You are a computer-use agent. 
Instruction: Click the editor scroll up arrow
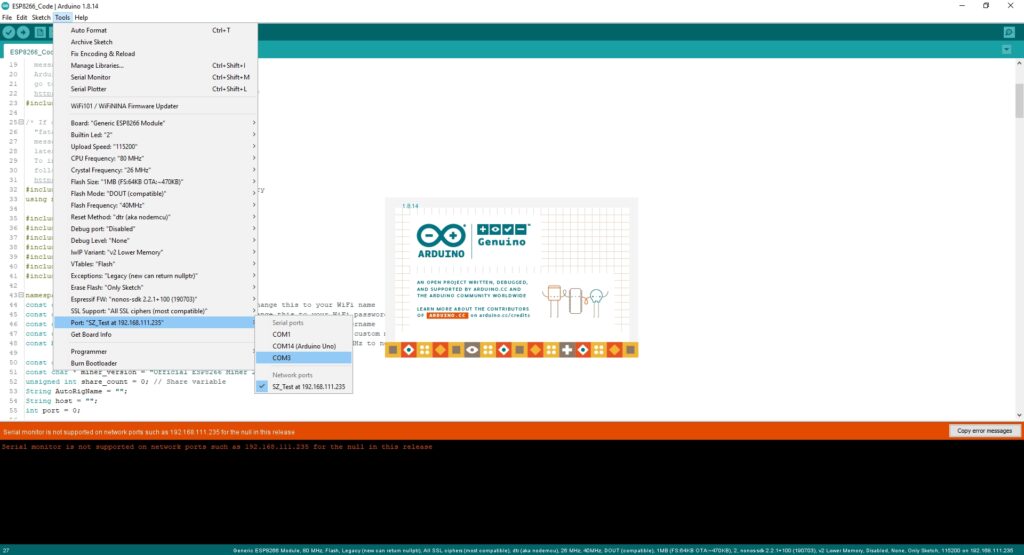click(x=1019, y=64)
